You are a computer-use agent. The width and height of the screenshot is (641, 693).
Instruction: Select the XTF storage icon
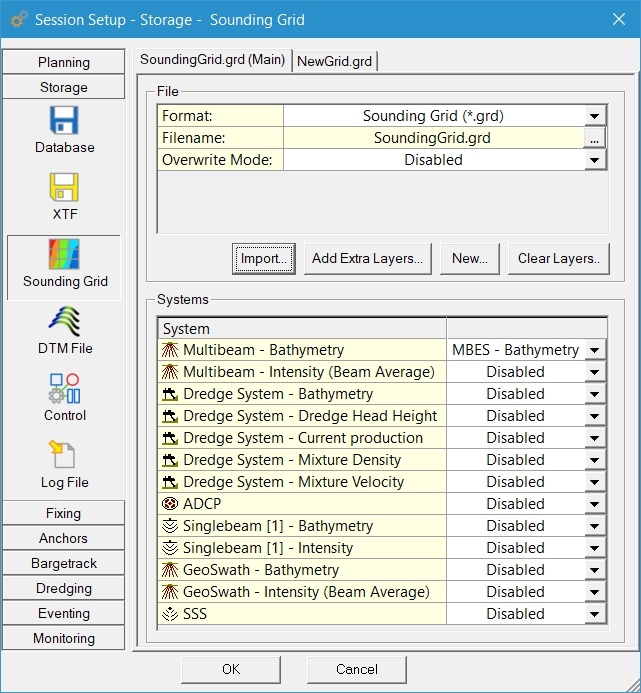coord(64,189)
